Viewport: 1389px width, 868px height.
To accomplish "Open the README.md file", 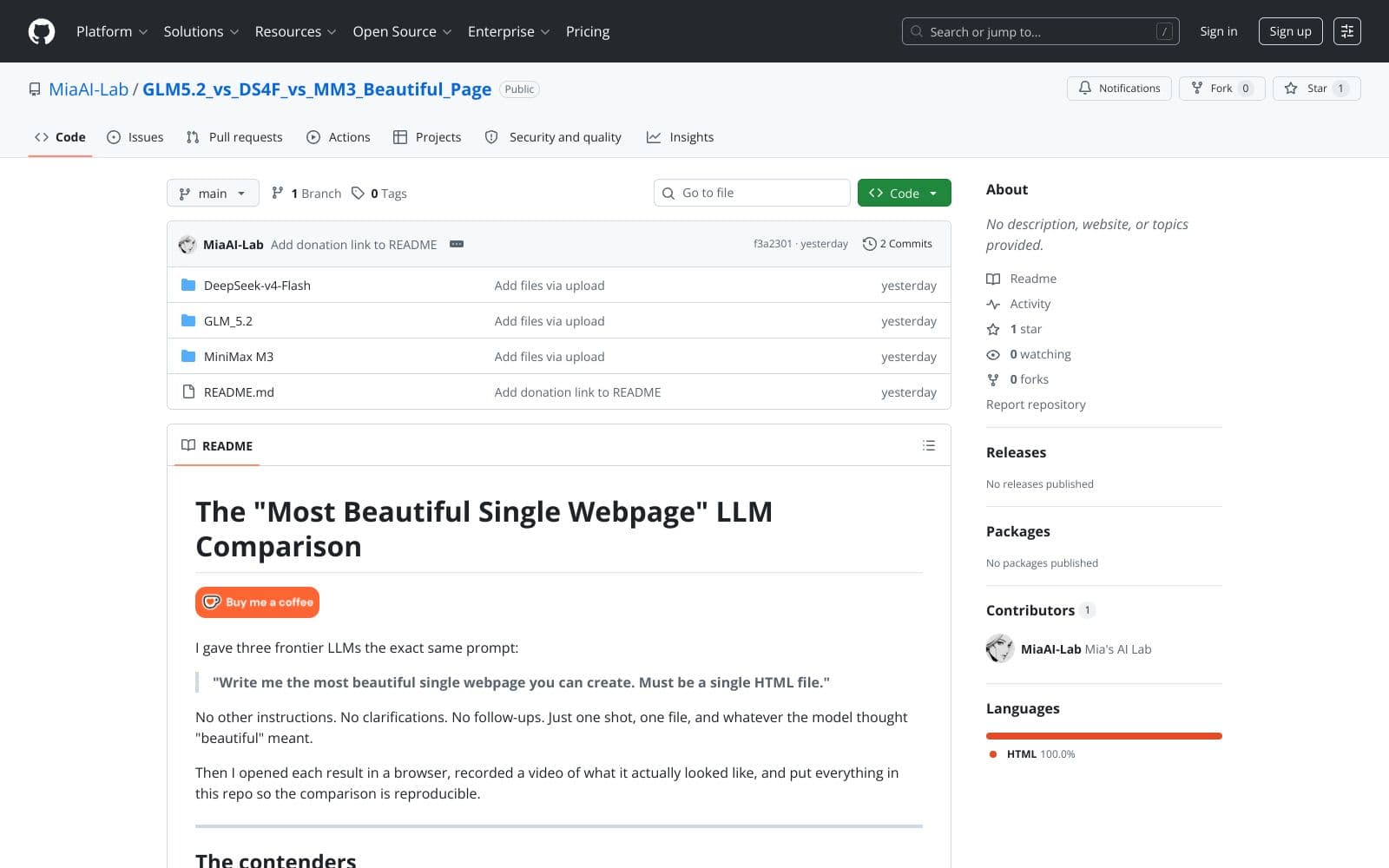I will pyautogui.click(x=239, y=392).
